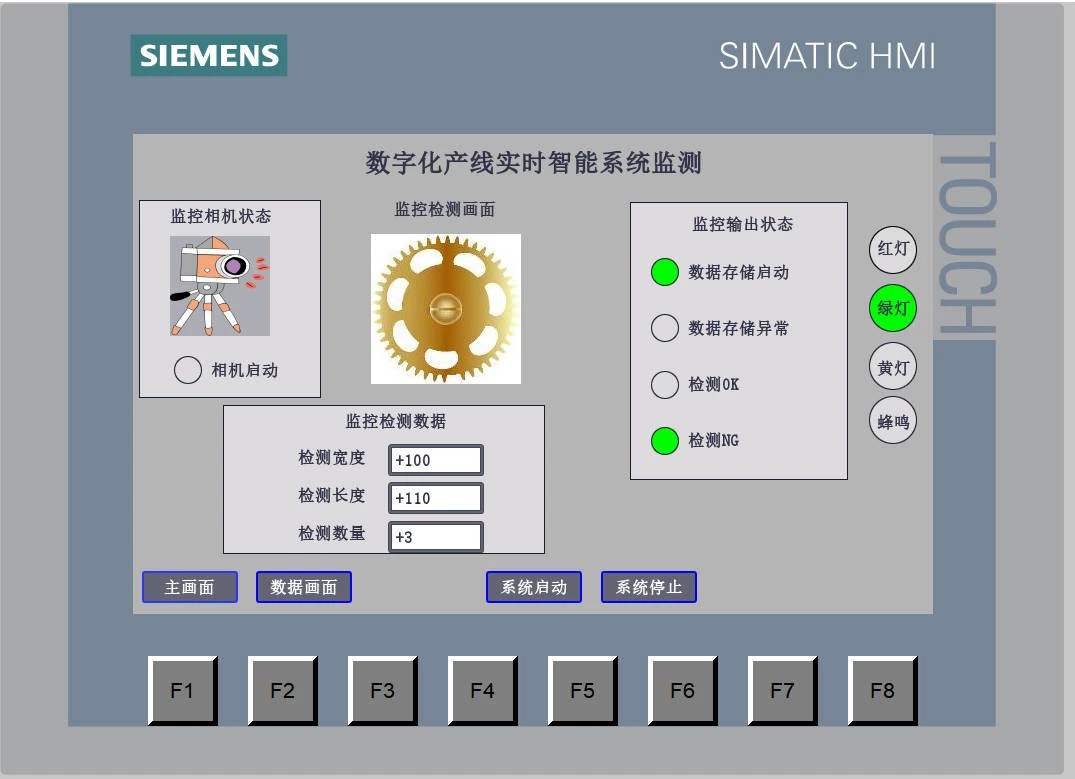Click the 数据存储异常 indicator

point(665,328)
